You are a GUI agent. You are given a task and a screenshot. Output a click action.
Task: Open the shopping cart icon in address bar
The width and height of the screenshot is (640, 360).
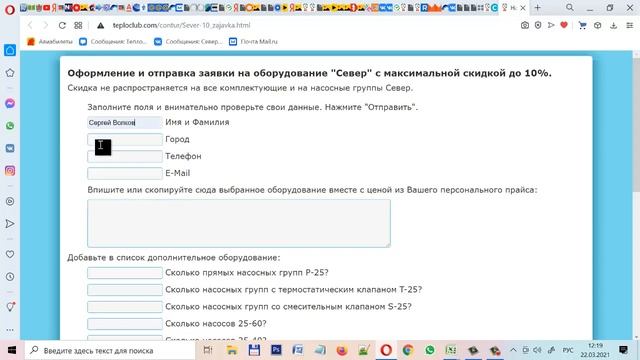coord(582,25)
